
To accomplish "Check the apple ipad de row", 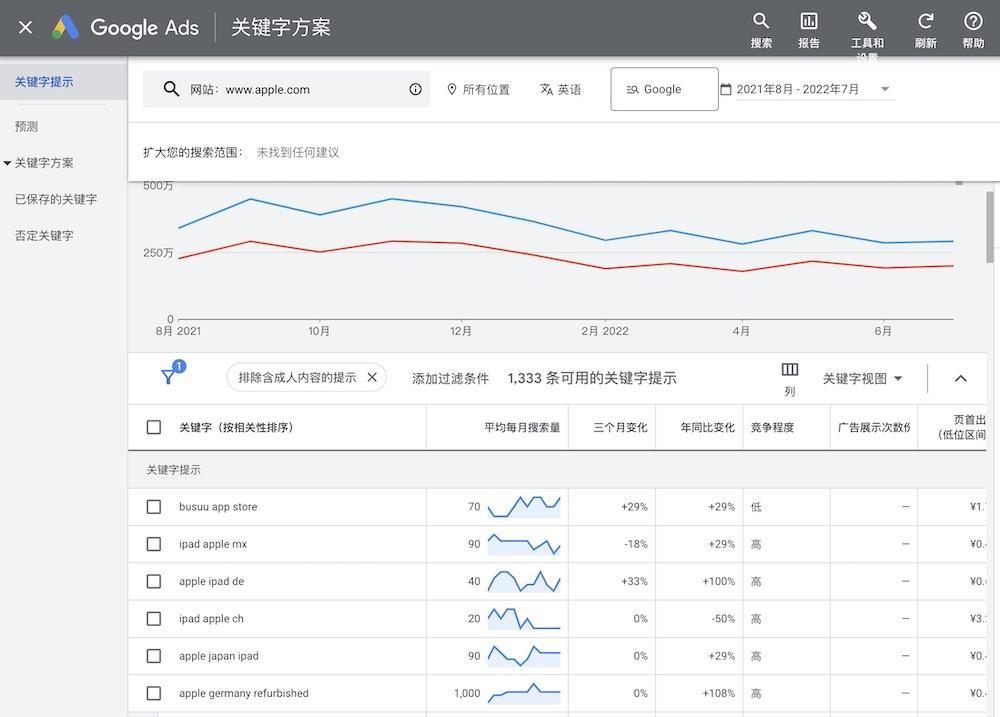I will tap(154, 581).
